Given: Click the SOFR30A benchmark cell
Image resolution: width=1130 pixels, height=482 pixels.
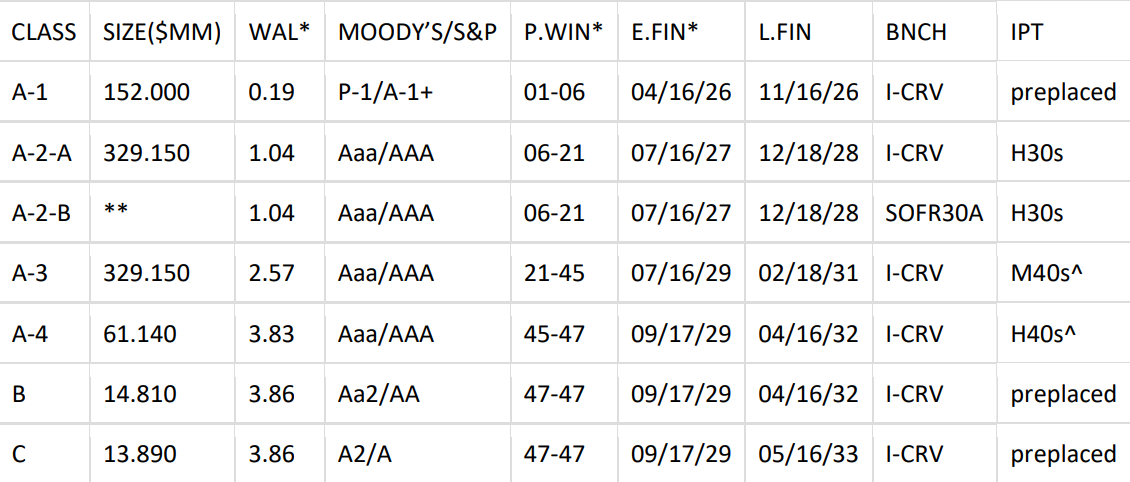Looking at the screenshot, I should point(934,213).
